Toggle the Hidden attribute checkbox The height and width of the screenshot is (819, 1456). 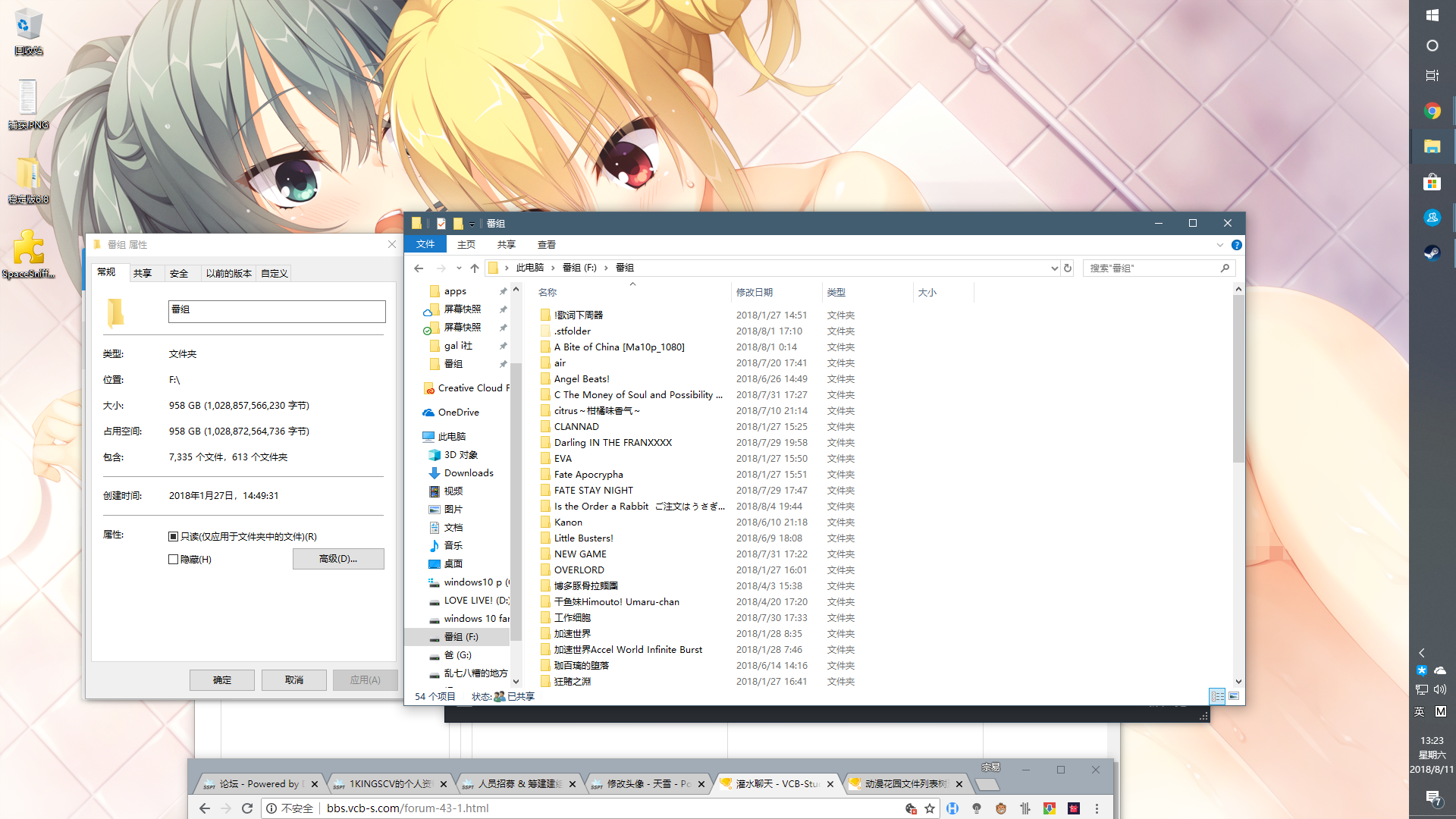click(173, 560)
